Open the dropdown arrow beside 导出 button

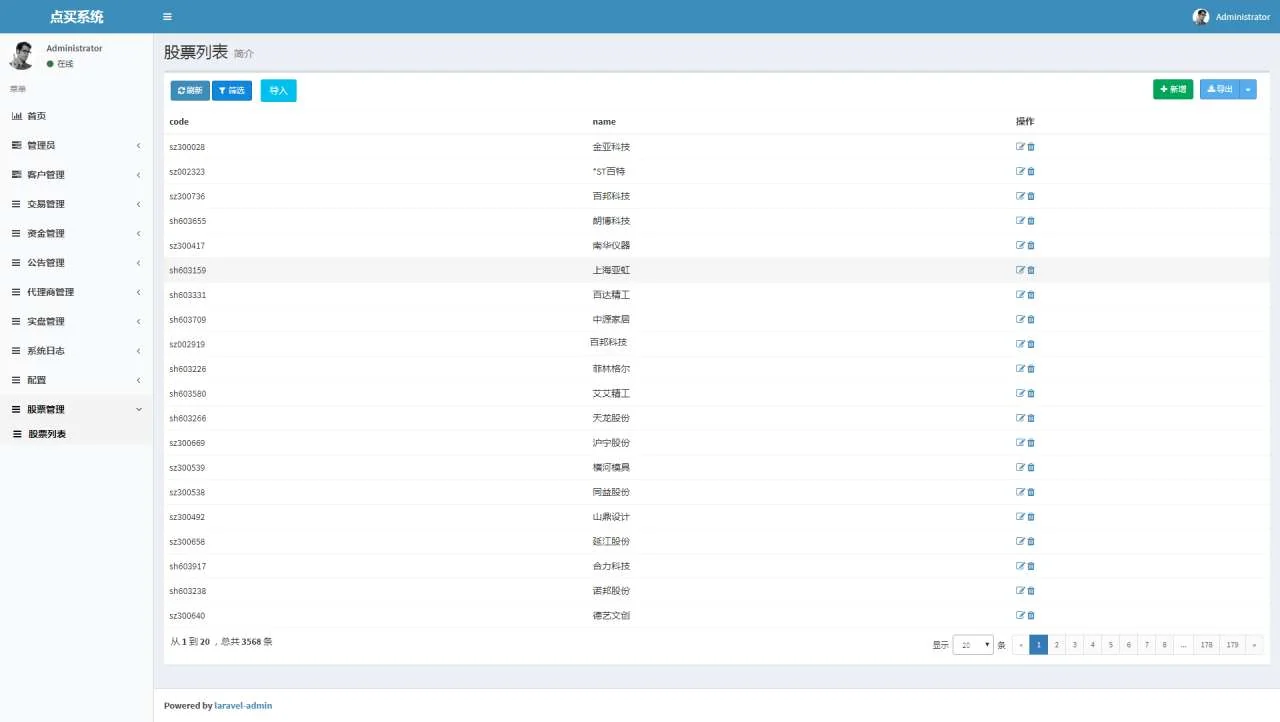tap(1248, 90)
